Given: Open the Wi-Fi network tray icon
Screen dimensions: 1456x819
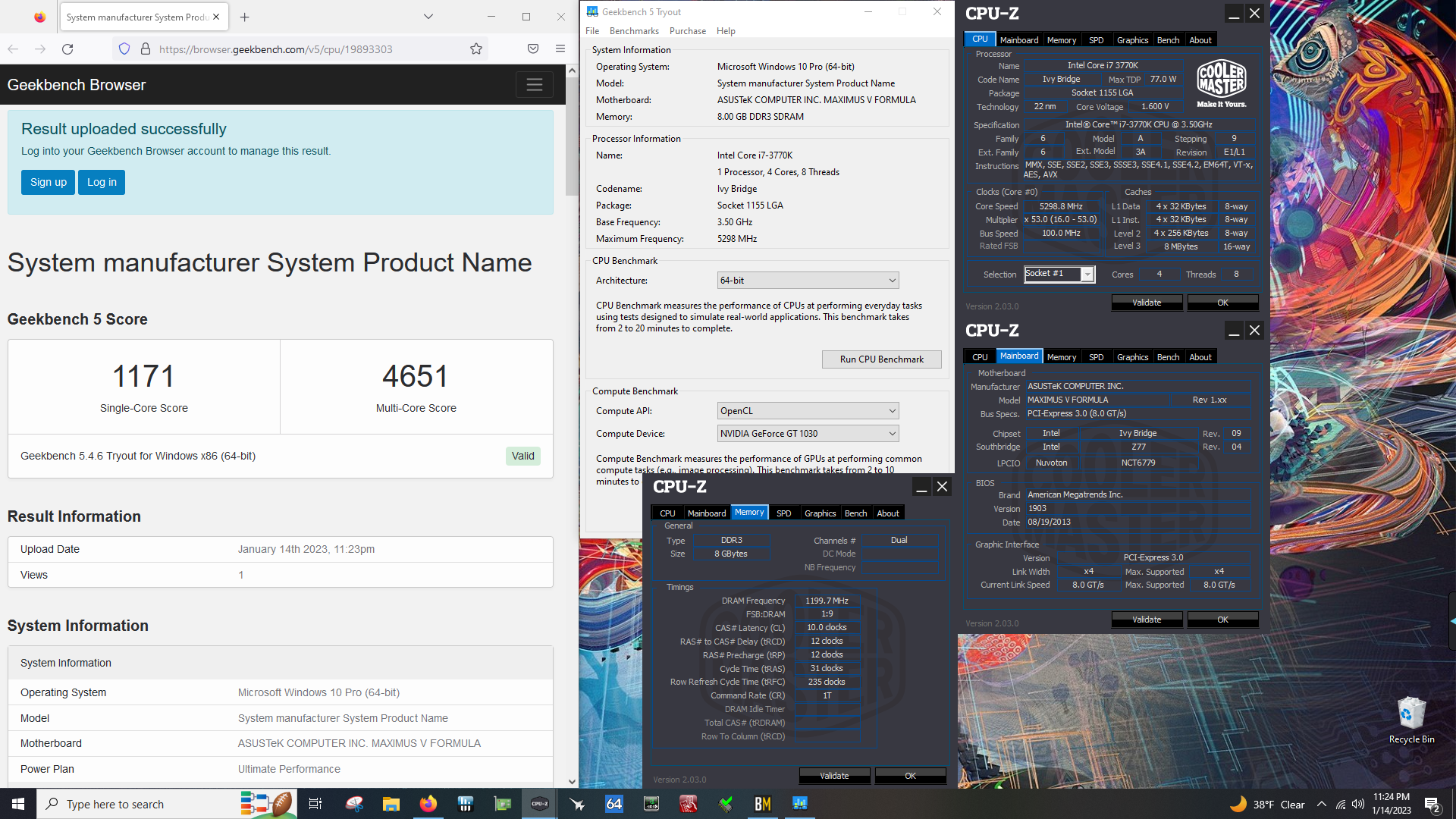Looking at the screenshot, I should (x=1341, y=804).
